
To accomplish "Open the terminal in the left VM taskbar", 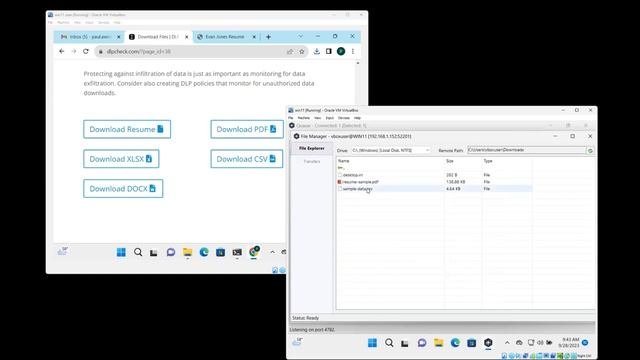I will [x=237, y=252].
